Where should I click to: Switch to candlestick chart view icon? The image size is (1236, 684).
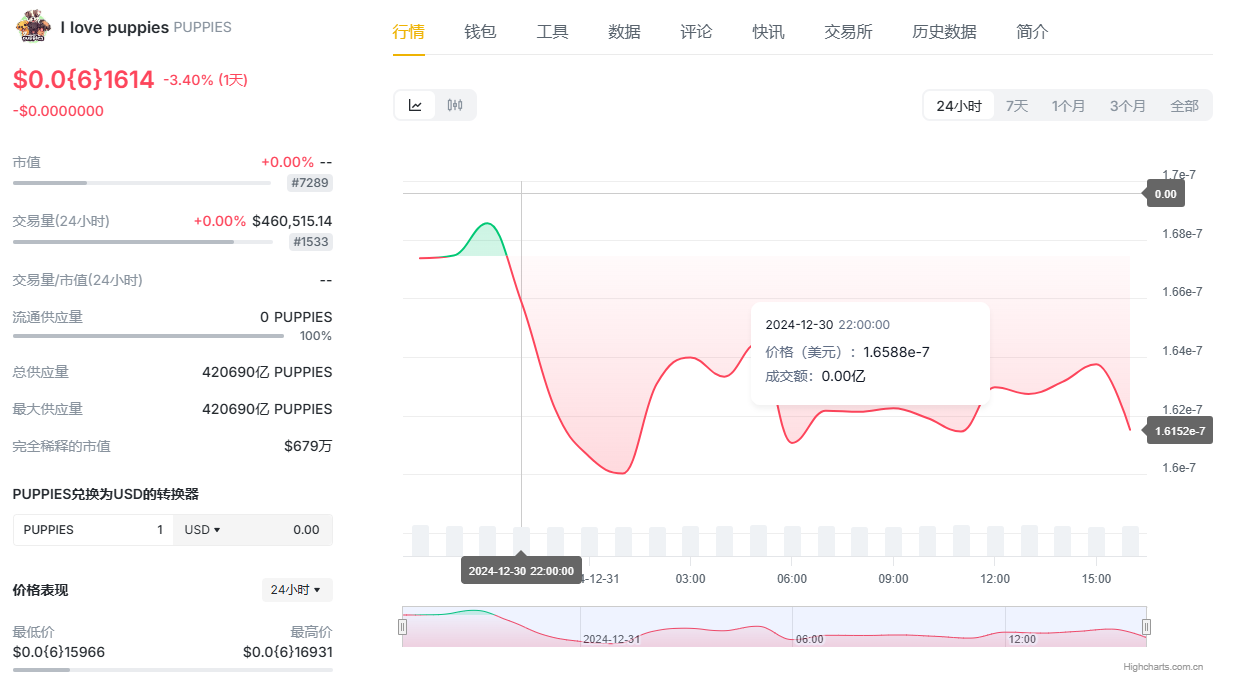pos(455,105)
